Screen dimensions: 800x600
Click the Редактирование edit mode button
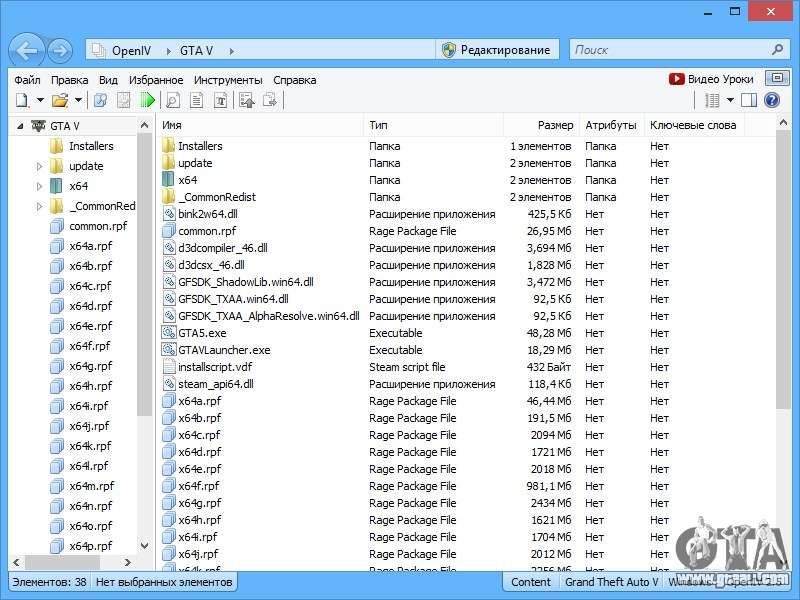(497, 50)
